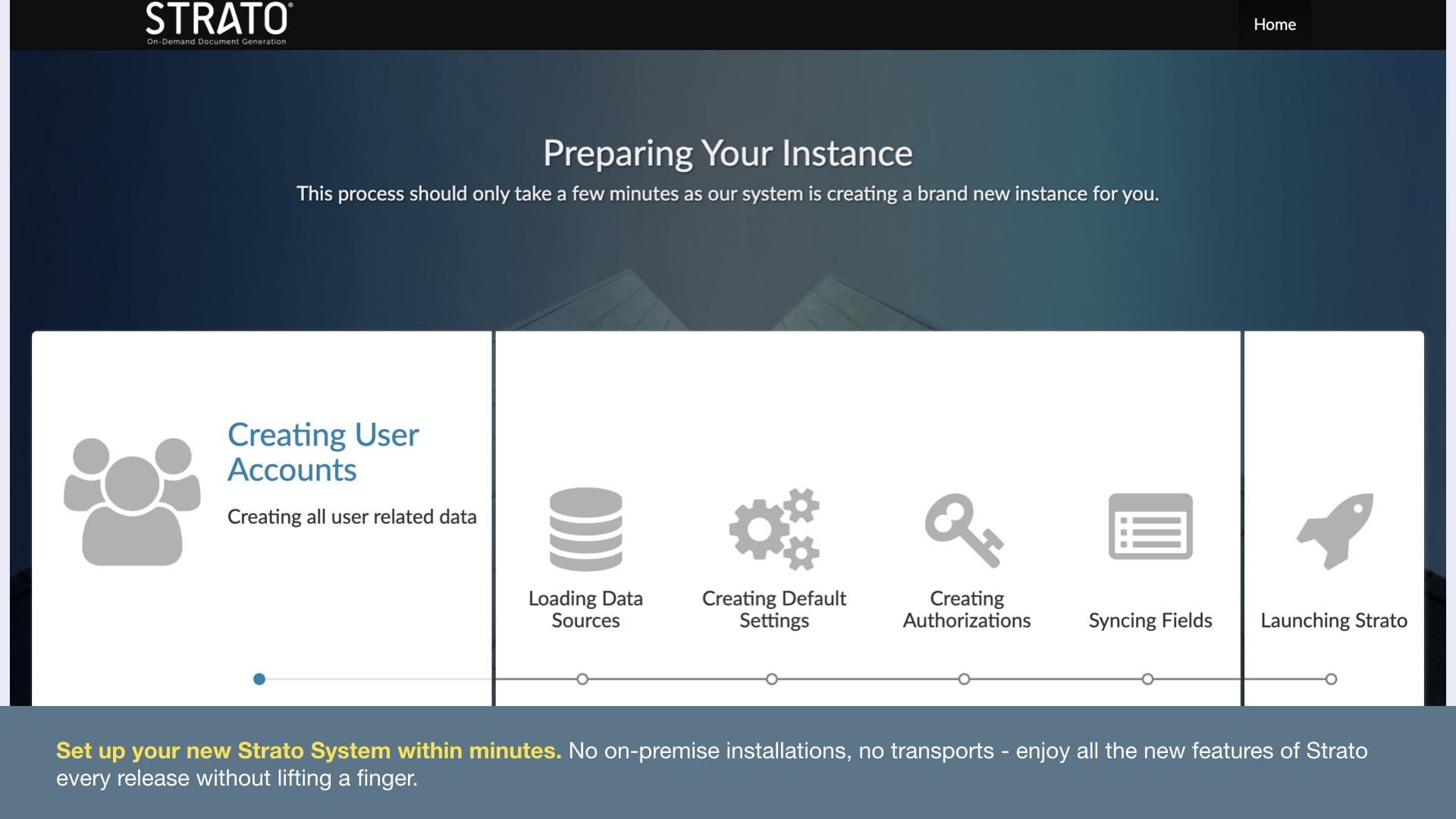1456x819 pixels.
Task: Click the Launching Strato rocket icon
Action: [1335, 530]
